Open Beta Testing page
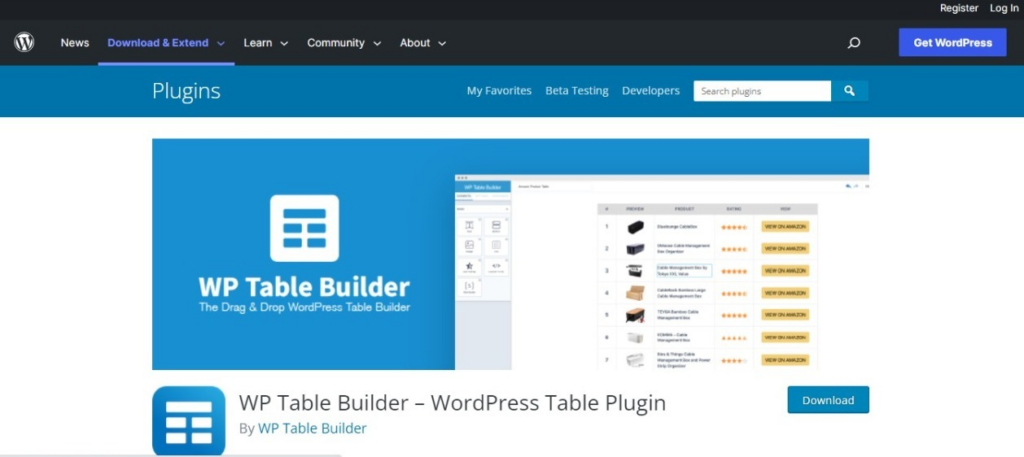The width and height of the screenshot is (1024, 457). 577,91
